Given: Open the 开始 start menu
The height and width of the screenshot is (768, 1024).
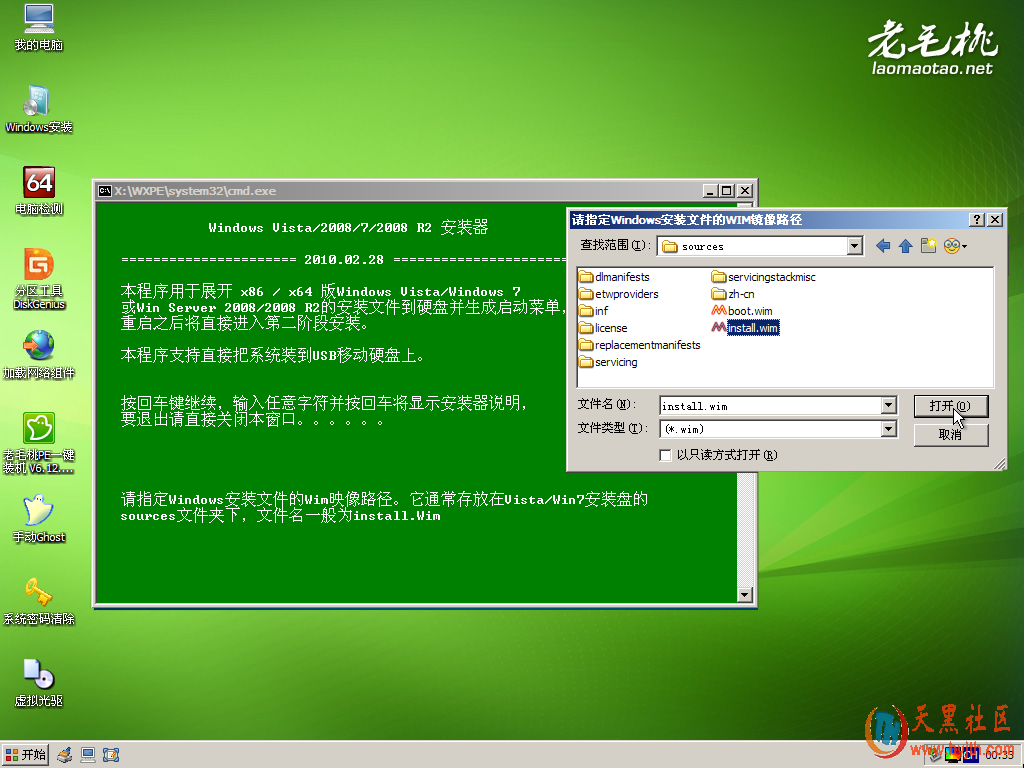Looking at the screenshot, I should [26, 755].
